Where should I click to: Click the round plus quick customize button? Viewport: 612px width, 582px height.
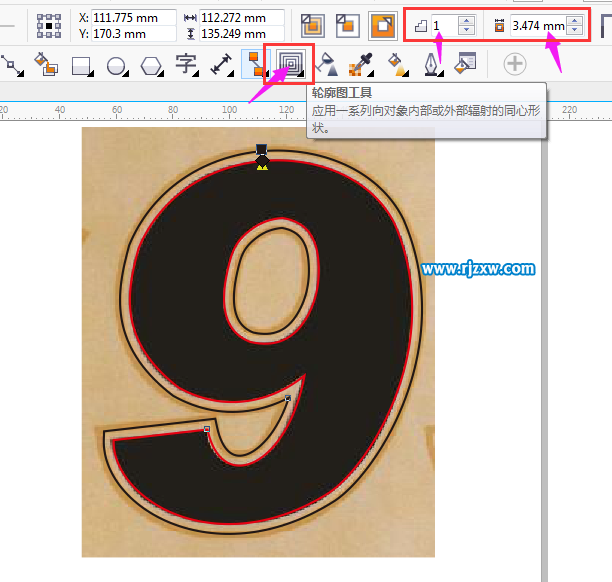click(x=515, y=64)
